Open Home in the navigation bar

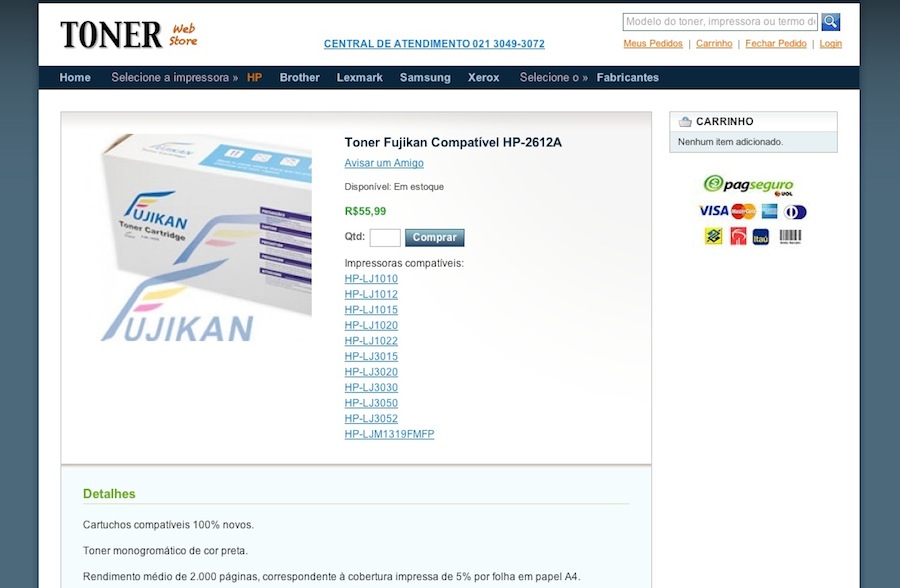click(x=75, y=78)
